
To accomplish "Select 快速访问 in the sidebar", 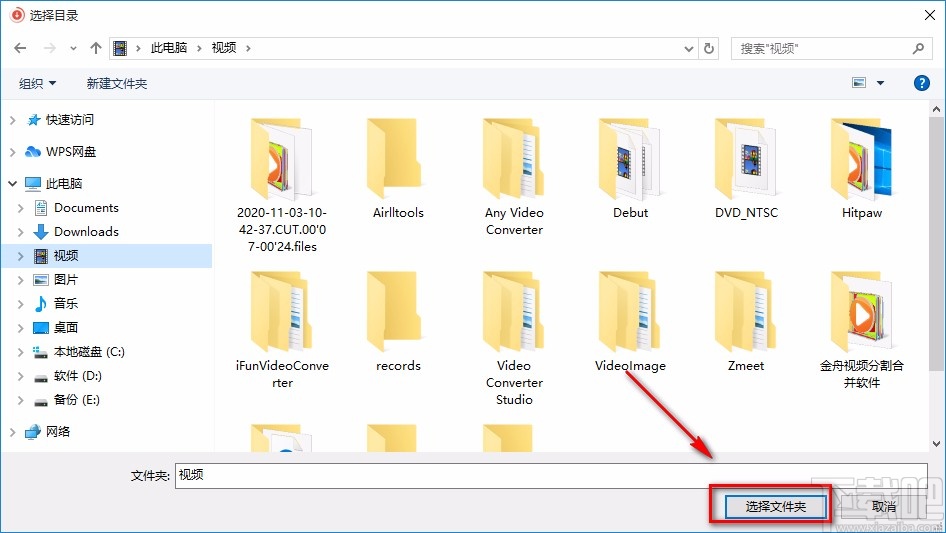I will pyautogui.click(x=69, y=120).
